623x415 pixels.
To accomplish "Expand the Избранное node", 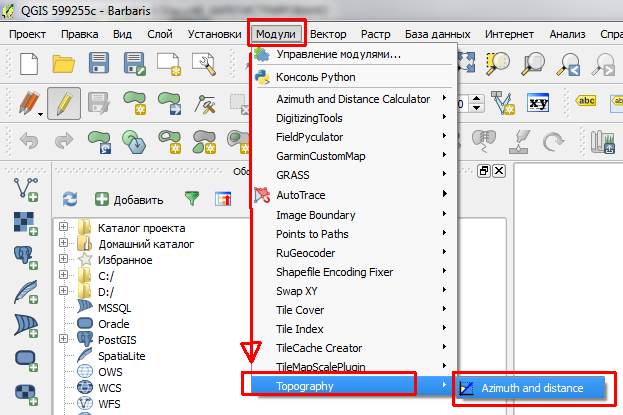I will click(63, 258).
